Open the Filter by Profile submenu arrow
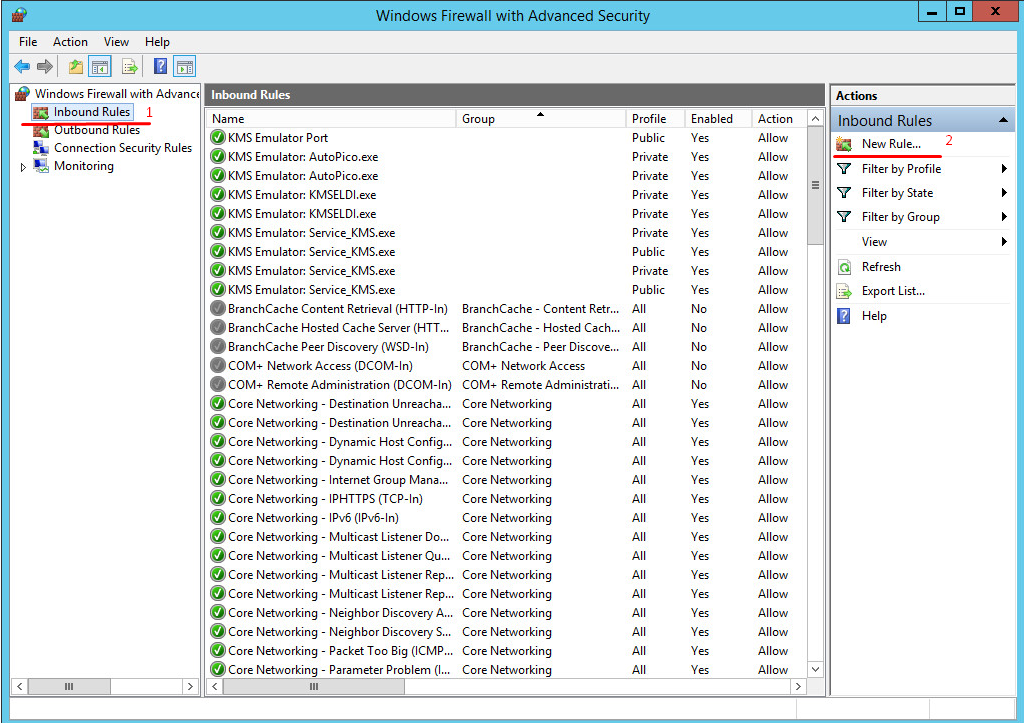This screenshot has width=1024, height=723. coord(1004,169)
